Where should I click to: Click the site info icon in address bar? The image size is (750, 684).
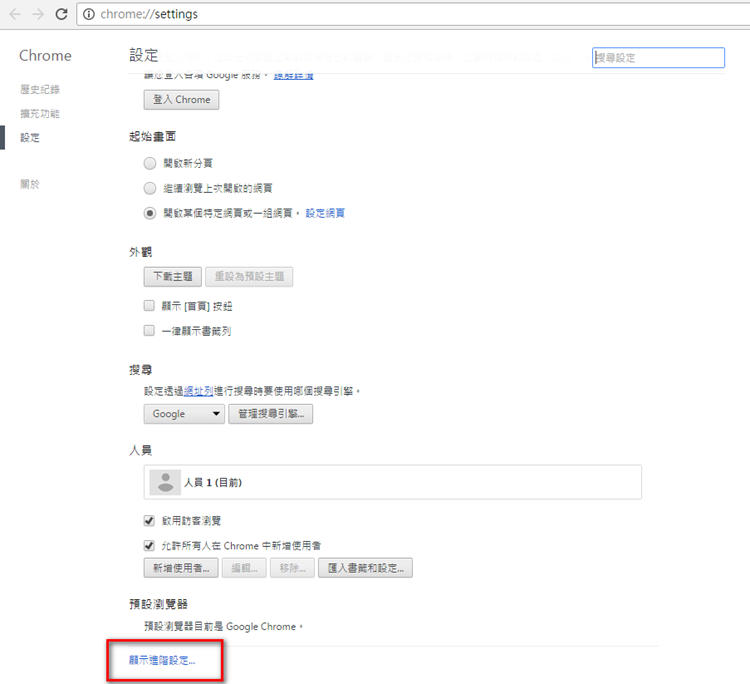[x=89, y=14]
